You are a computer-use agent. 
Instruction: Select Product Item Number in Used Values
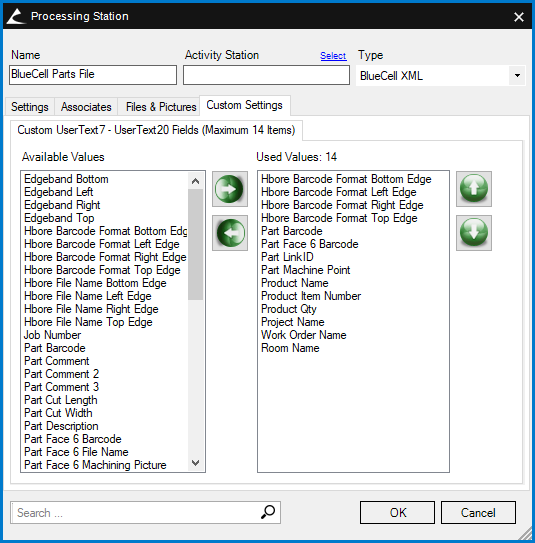pyautogui.click(x=311, y=296)
